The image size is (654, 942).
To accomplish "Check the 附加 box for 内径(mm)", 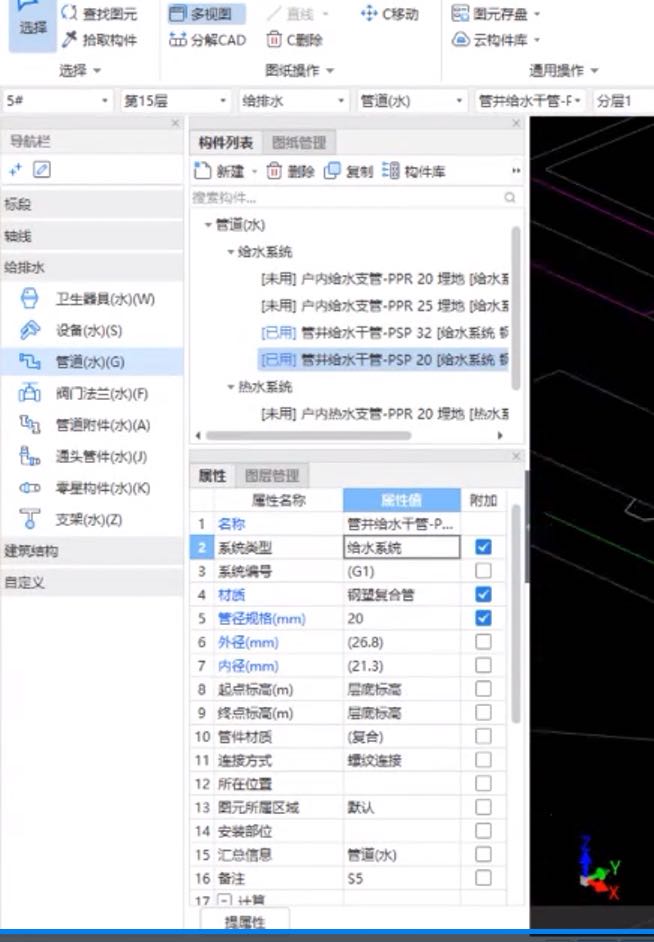I will (x=483, y=665).
